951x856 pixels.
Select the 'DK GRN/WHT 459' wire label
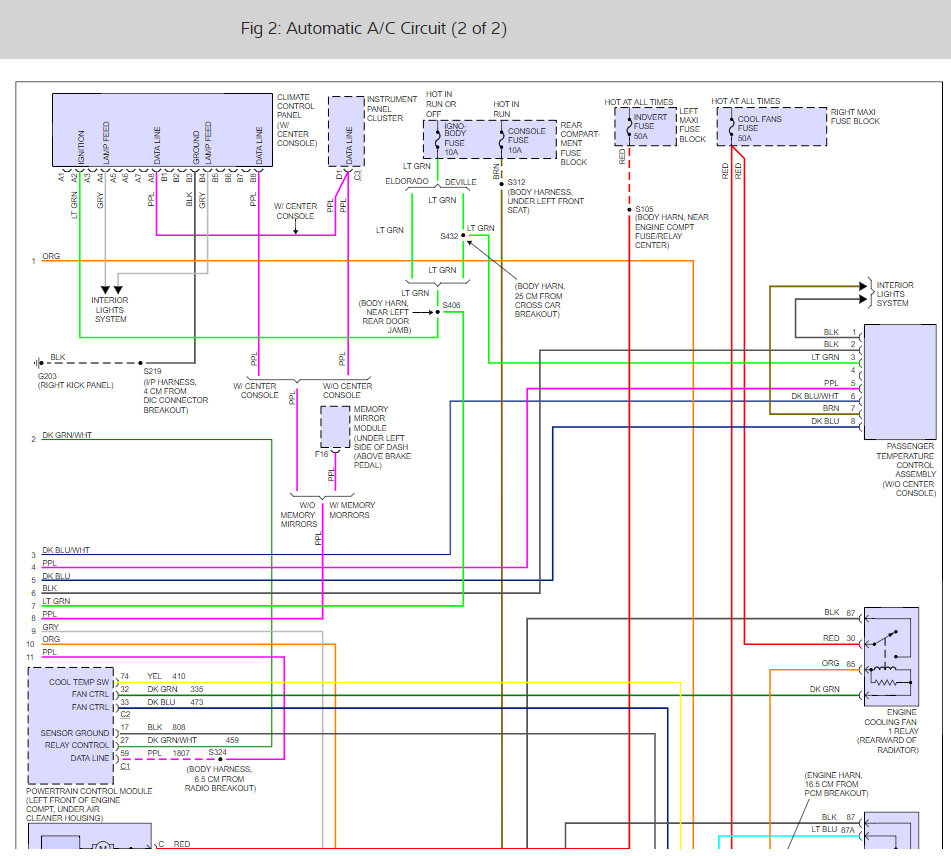pyautogui.click(x=193, y=740)
